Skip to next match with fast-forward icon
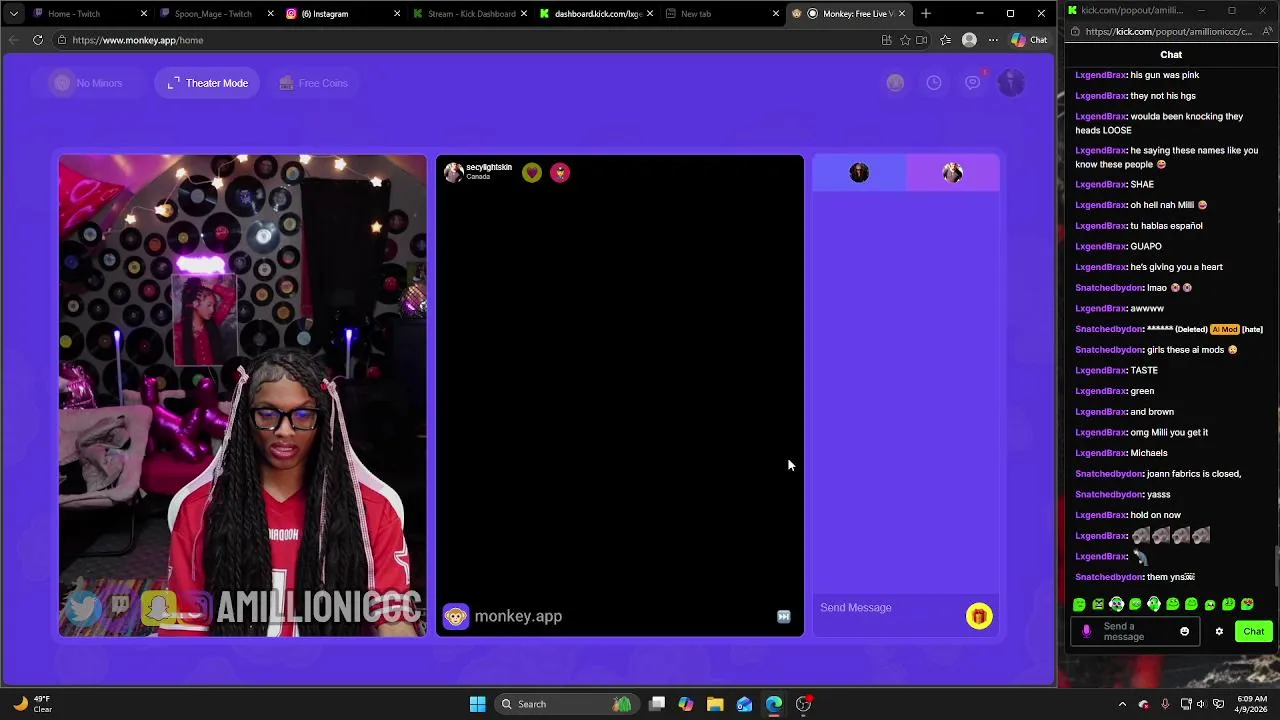 784,617
